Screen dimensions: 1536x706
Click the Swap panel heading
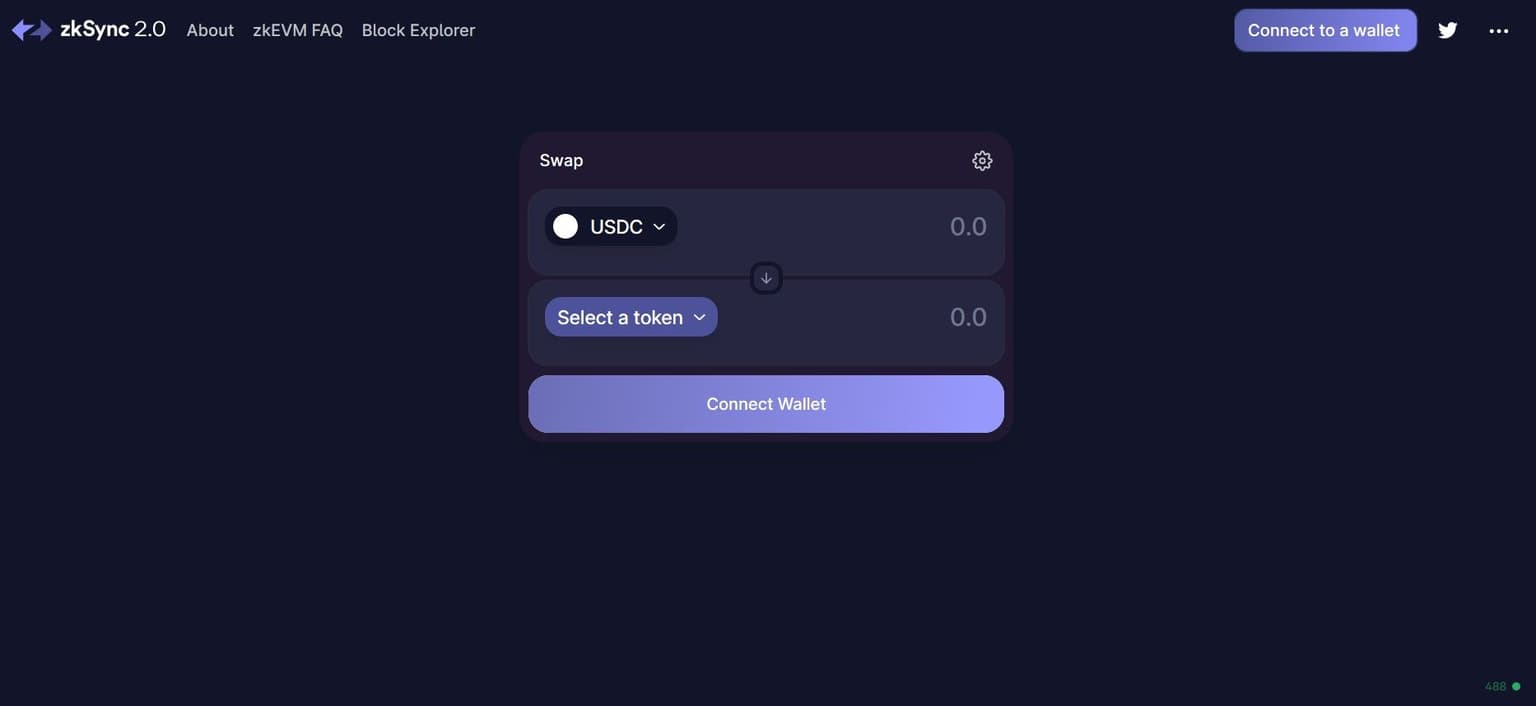click(561, 160)
